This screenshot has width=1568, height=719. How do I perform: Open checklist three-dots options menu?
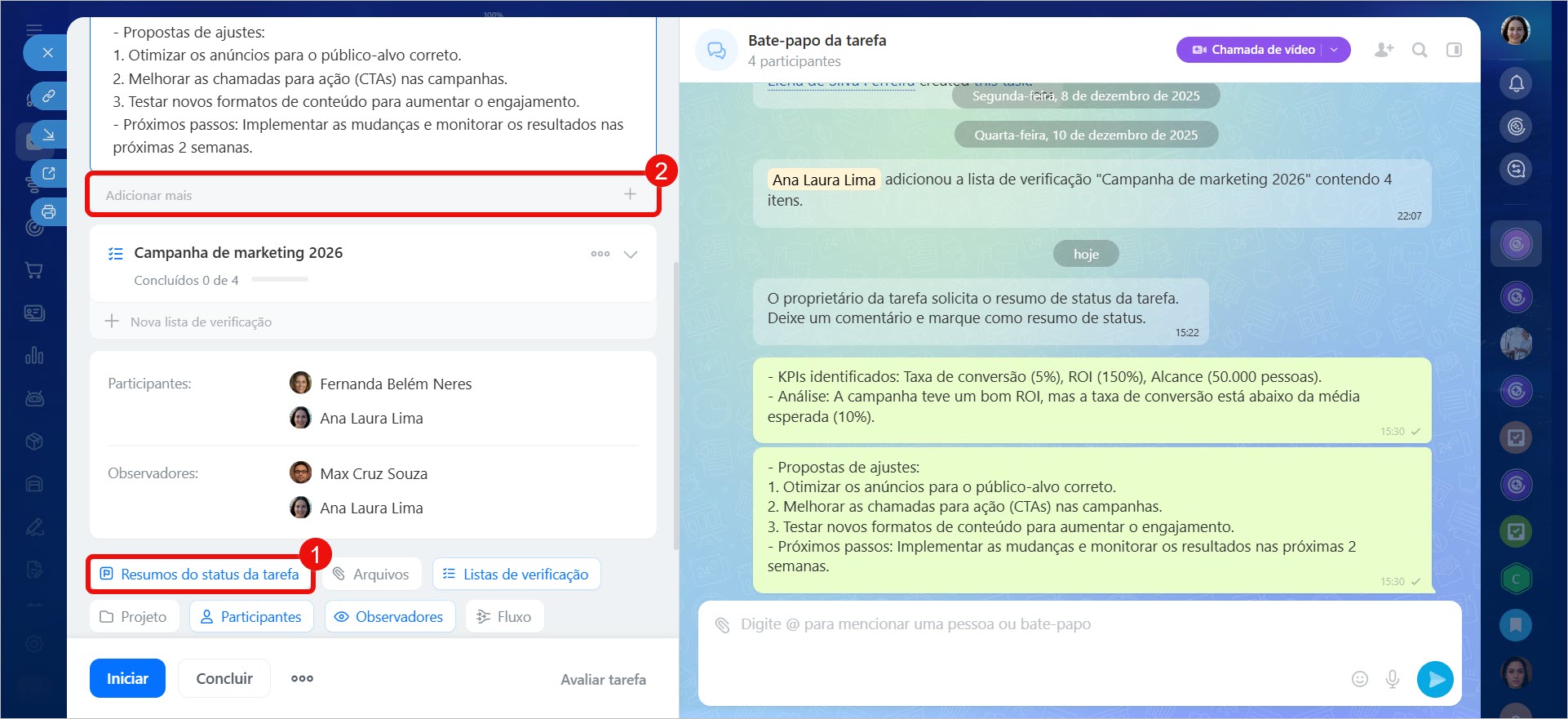(600, 254)
